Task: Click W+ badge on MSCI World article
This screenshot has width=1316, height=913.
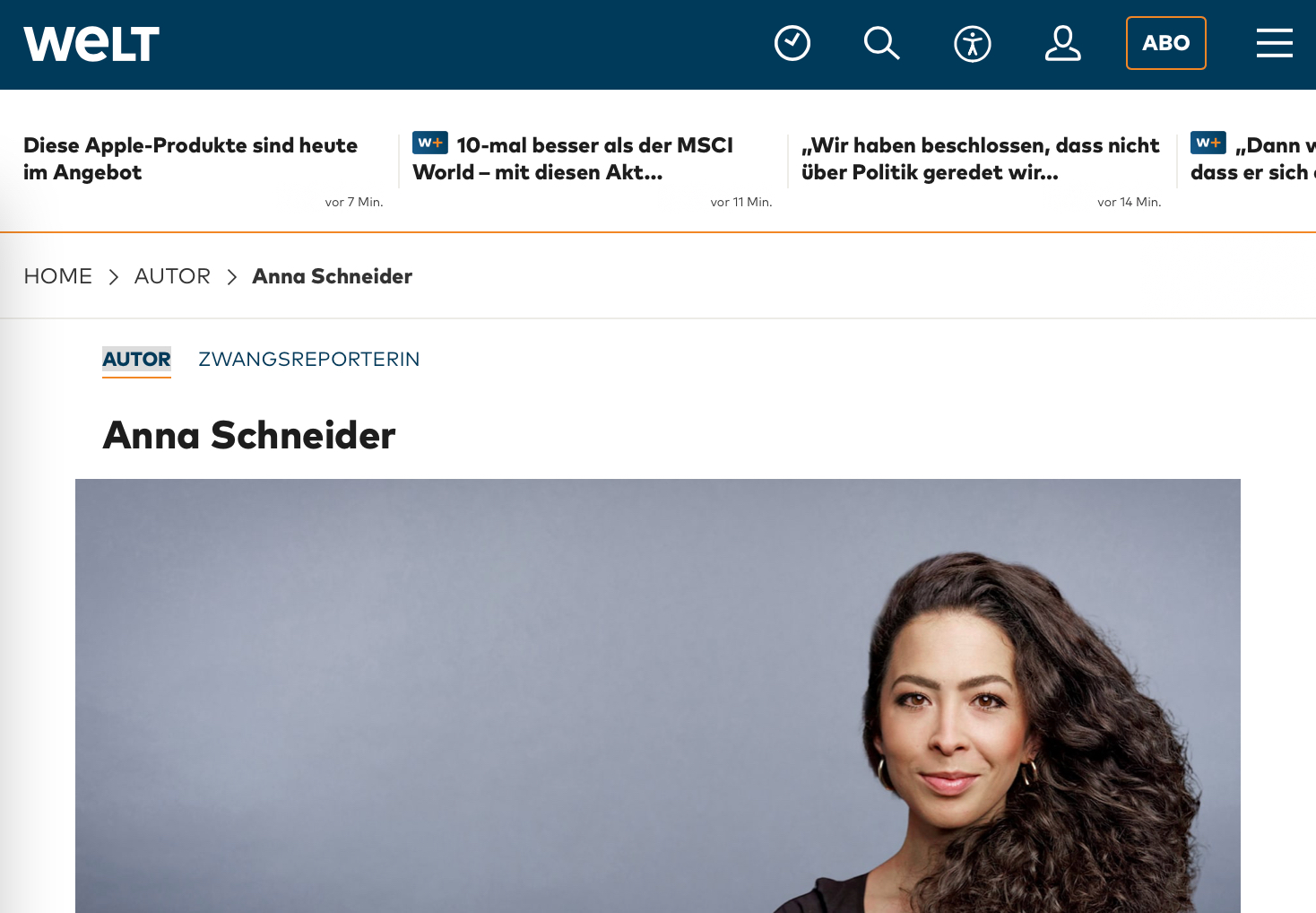Action: pyautogui.click(x=430, y=143)
